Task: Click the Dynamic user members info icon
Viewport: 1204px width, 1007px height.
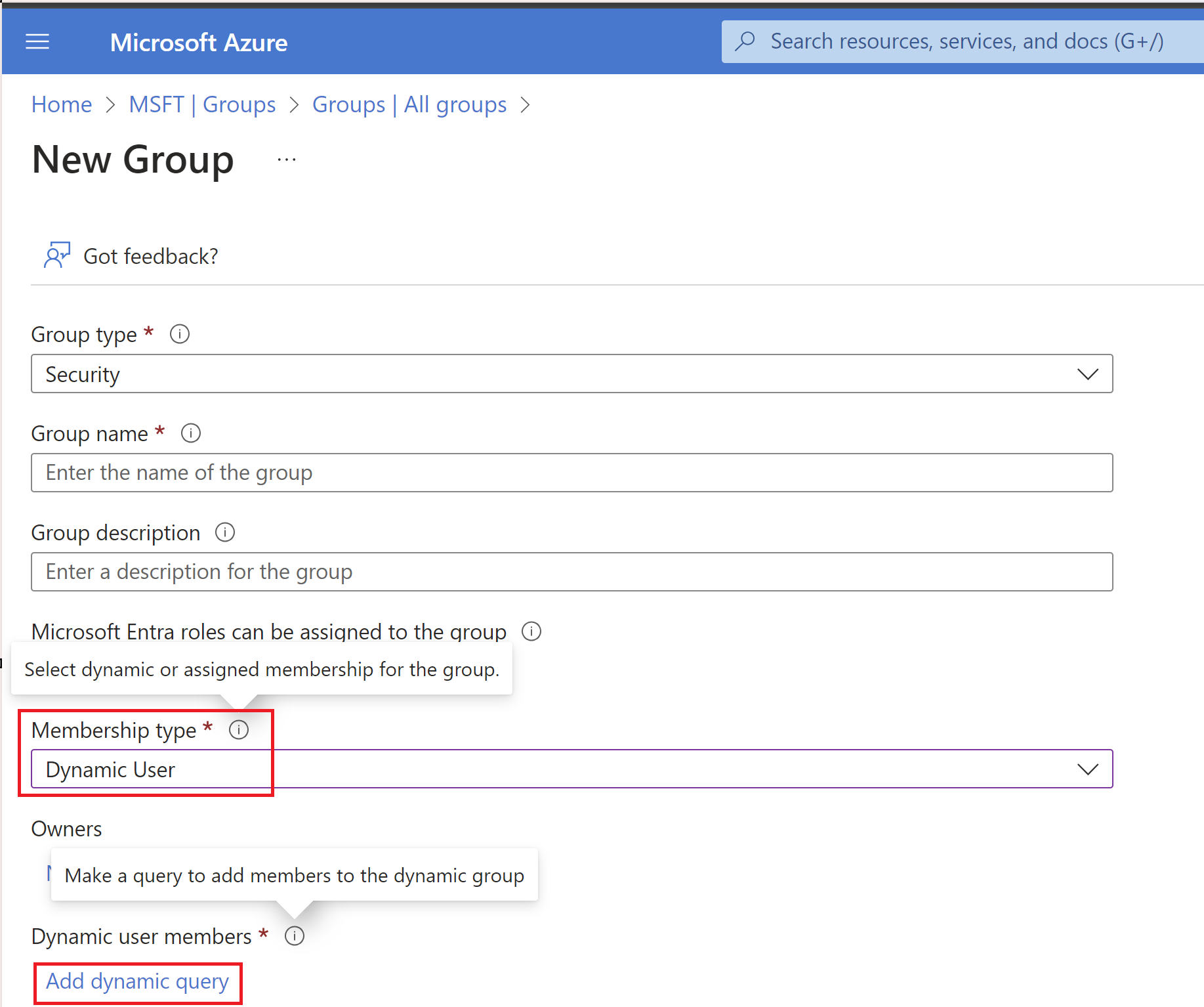Action: [x=295, y=936]
